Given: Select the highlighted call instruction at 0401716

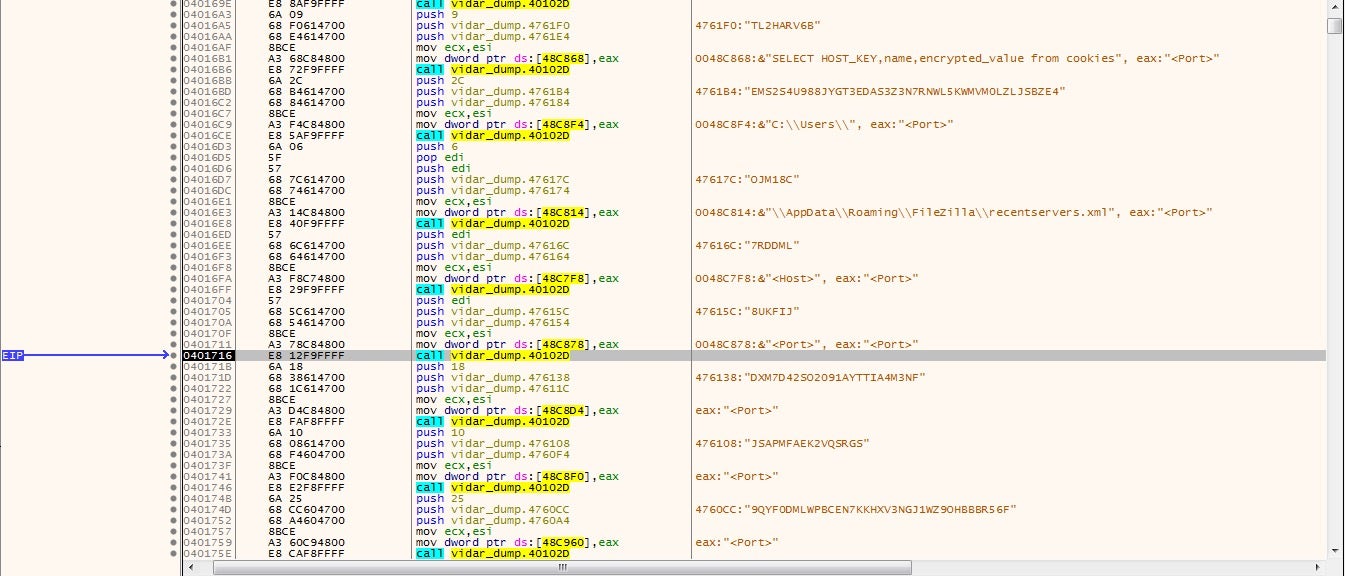Looking at the screenshot, I should [x=492, y=355].
